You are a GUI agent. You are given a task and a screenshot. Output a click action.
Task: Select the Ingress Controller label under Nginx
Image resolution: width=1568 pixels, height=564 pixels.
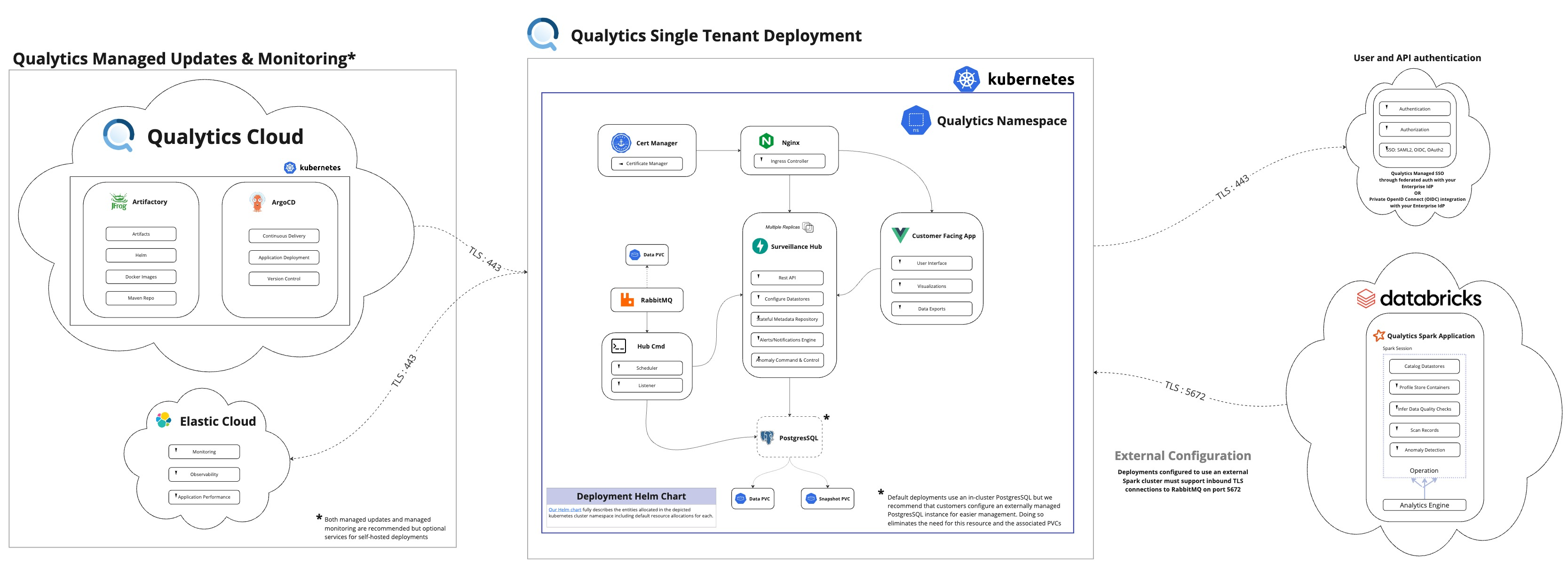(x=789, y=161)
